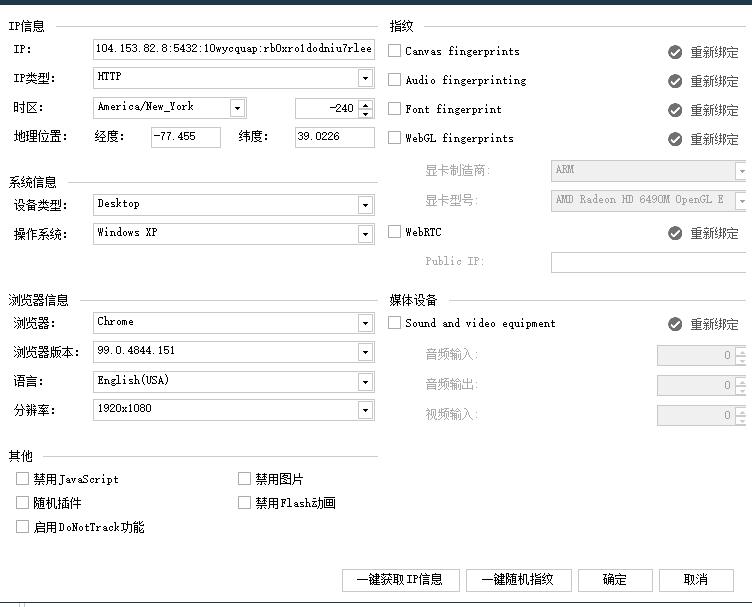Screen dimensions: 752x607
Task: Check the Font fingerprint option
Action: 394,109
